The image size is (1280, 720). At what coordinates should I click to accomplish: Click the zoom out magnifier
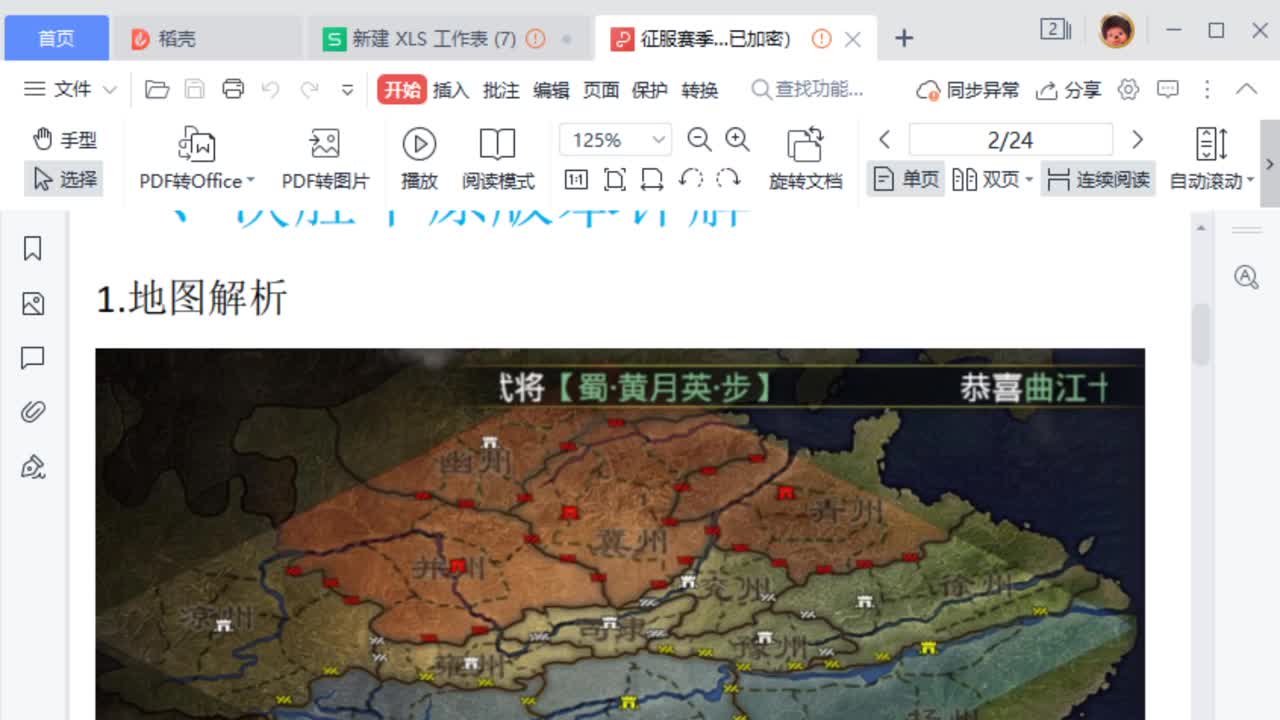700,139
